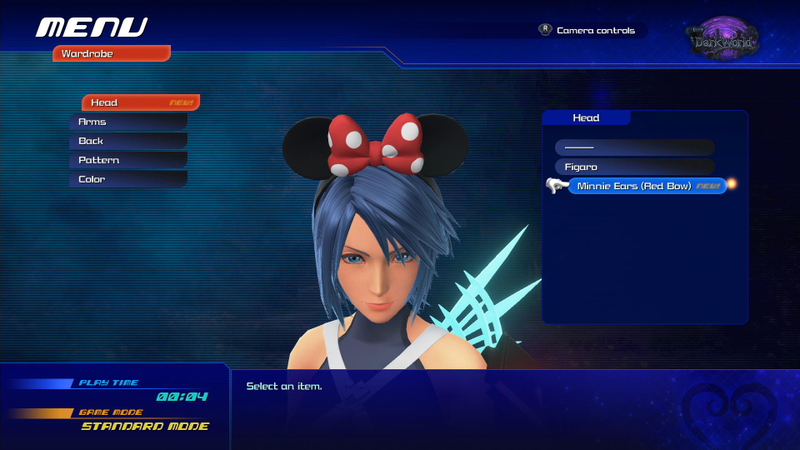The width and height of the screenshot is (800, 450).
Task: Click the STANDARD MODE text
Action: [x=145, y=426]
